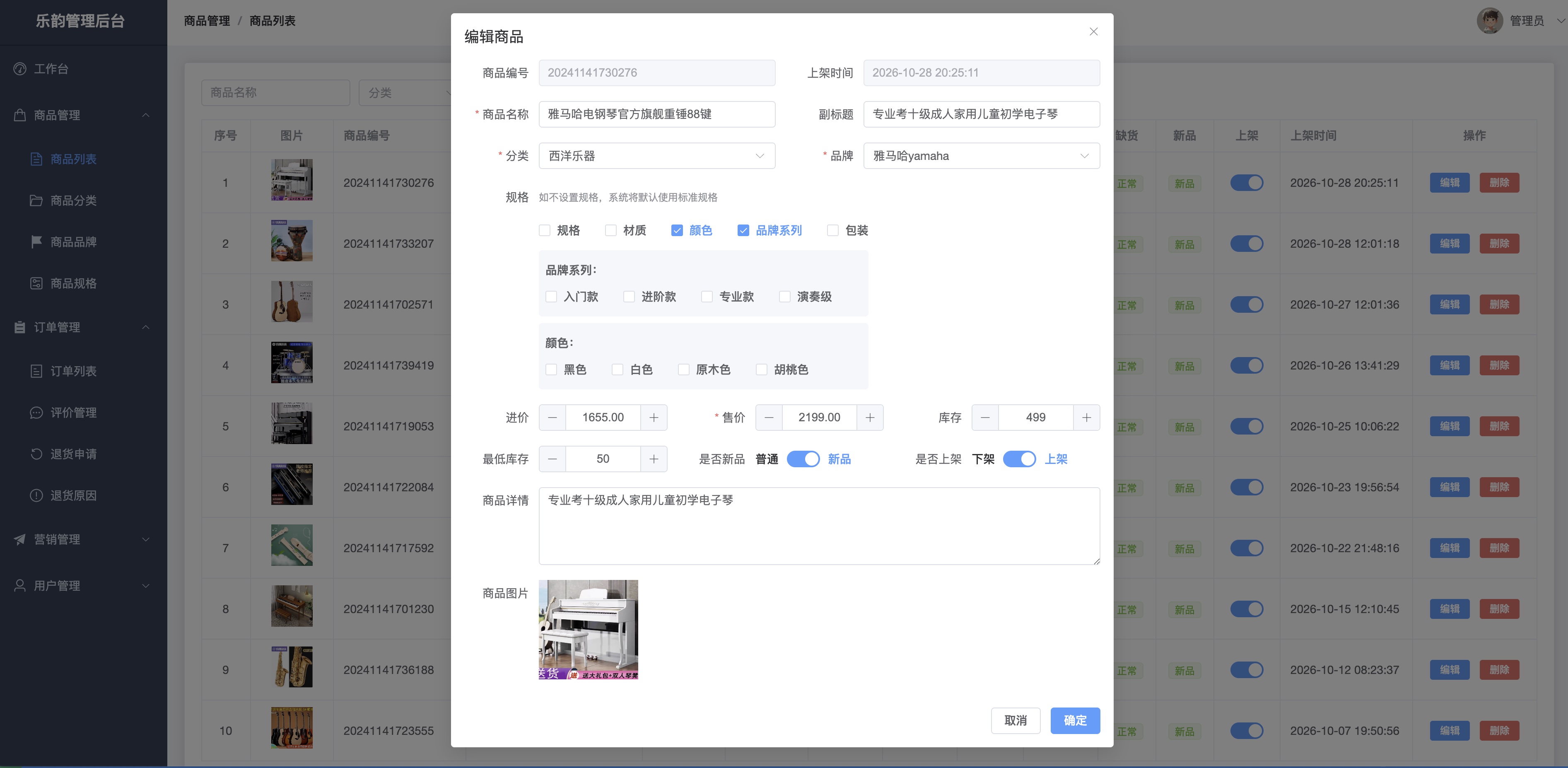Close the 编辑商品 dialog with X
1568x768 pixels.
pyautogui.click(x=1093, y=31)
